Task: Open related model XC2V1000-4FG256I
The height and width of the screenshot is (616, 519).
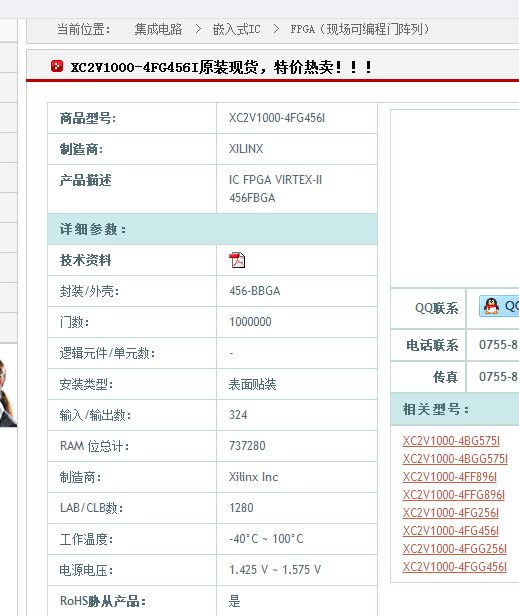Action: pos(451,513)
